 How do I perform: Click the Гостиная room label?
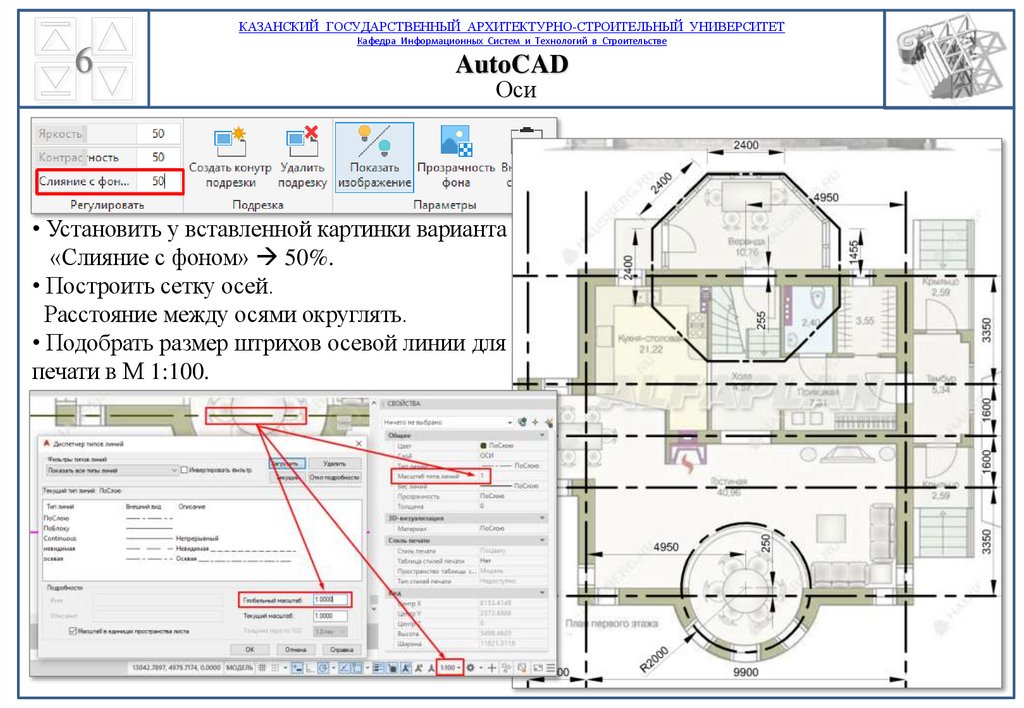click(729, 481)
